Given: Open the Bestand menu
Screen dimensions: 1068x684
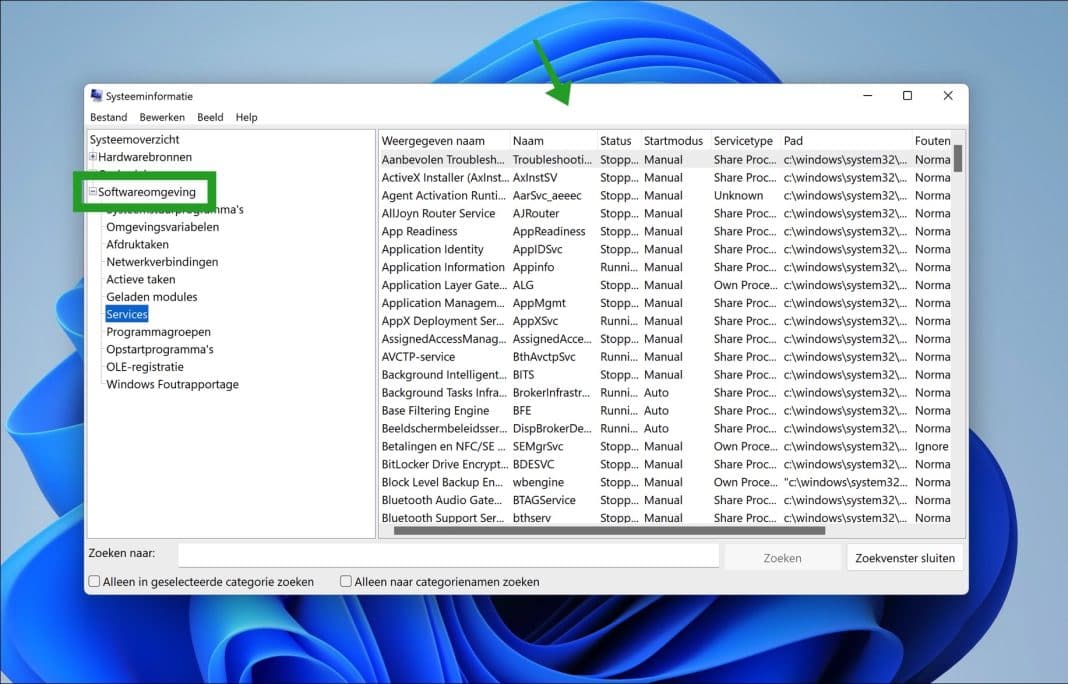Looking at the screenshot, I should click(108, 117).
